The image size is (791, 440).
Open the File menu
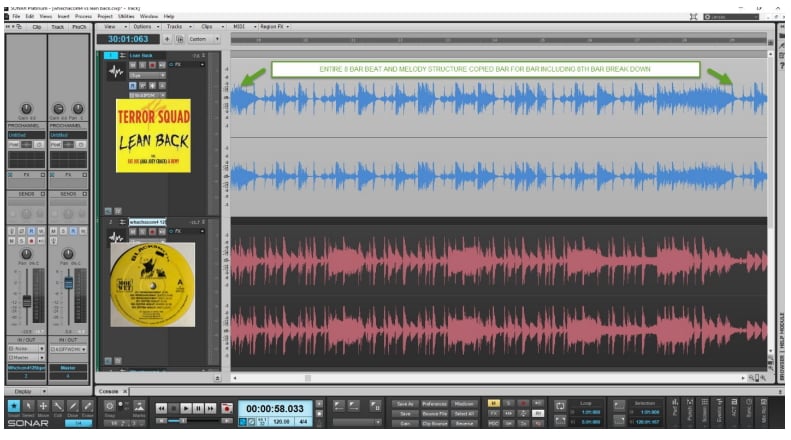[x=16, y=17]
